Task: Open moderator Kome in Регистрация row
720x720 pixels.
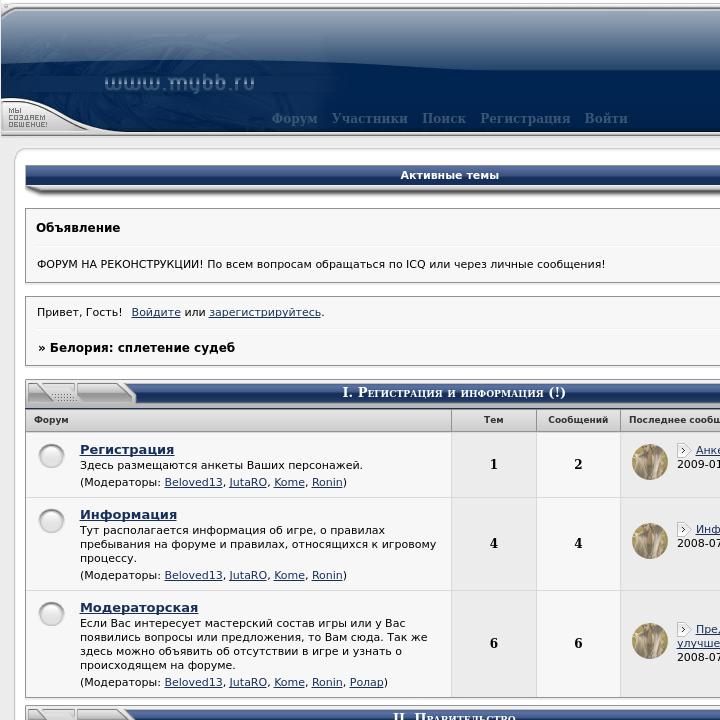Action: coord(289,482)
